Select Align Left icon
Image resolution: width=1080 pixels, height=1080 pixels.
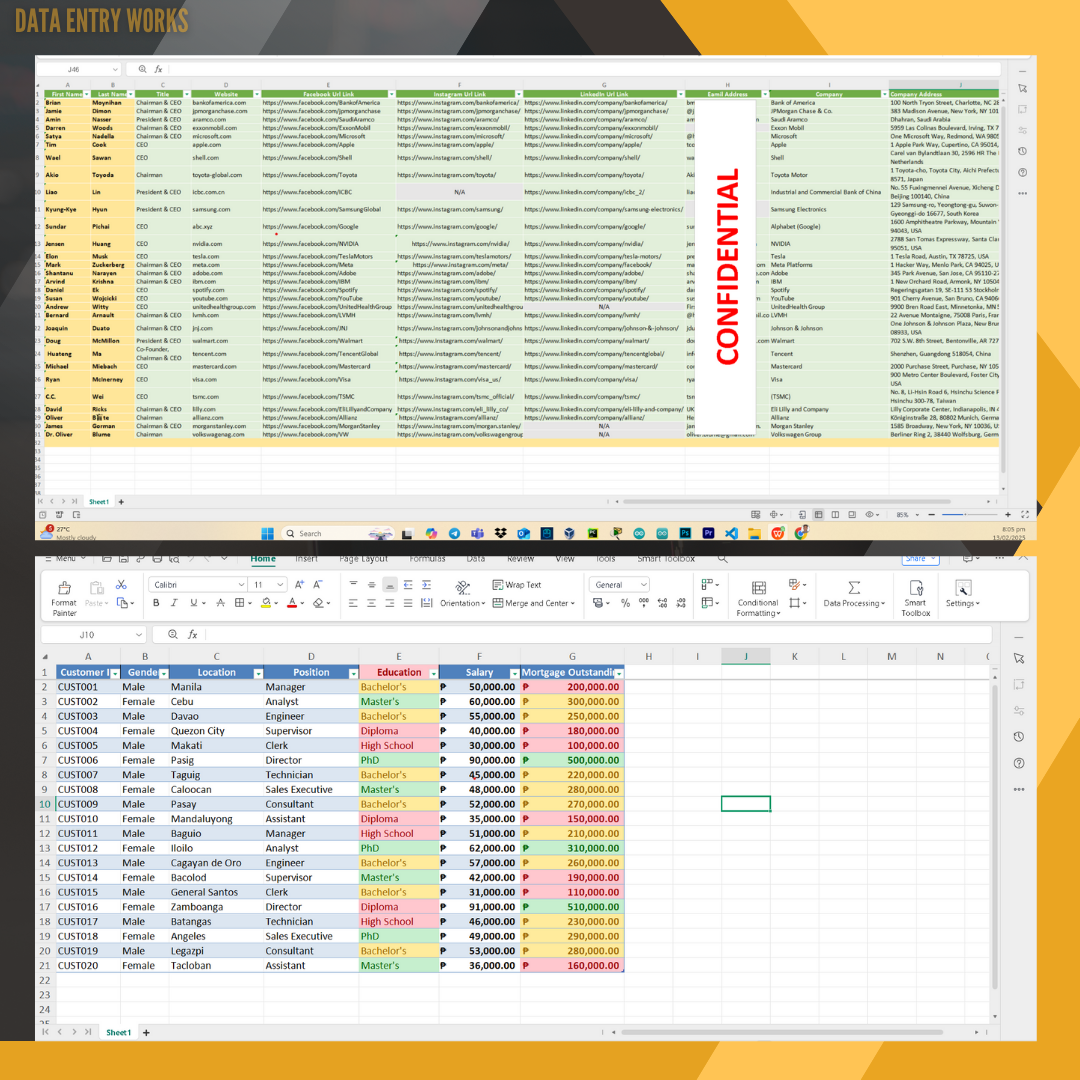tap(353, 603)
